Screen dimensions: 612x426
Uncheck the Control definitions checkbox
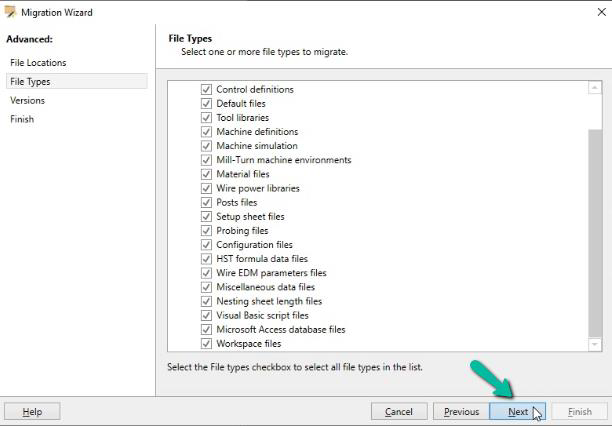click(x=206, y=89)
